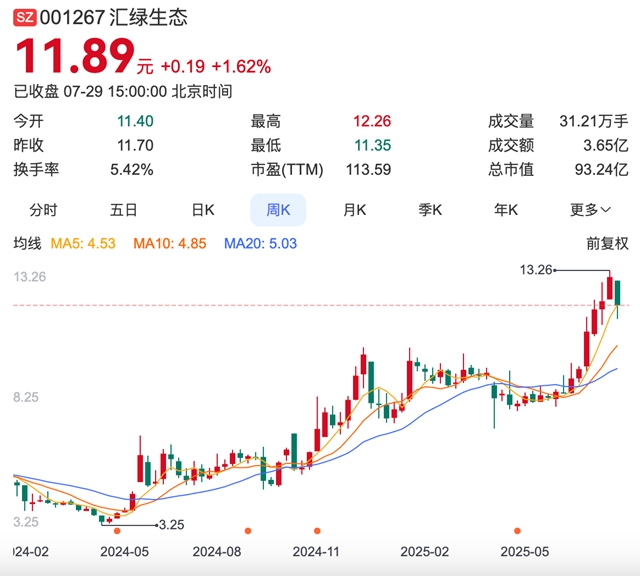Click the 昨收 value 11.70

click(x=135, y=145)
